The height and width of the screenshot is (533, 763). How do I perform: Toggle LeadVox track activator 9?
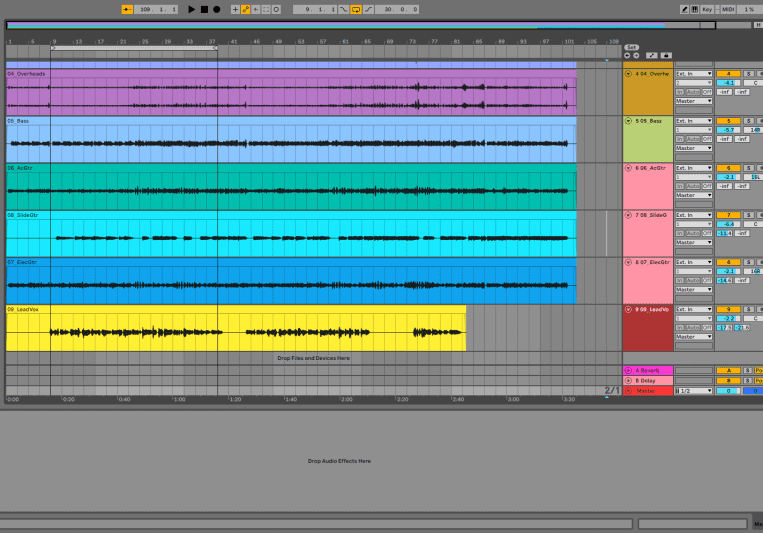pyautogui.click(x=728, y=310)
